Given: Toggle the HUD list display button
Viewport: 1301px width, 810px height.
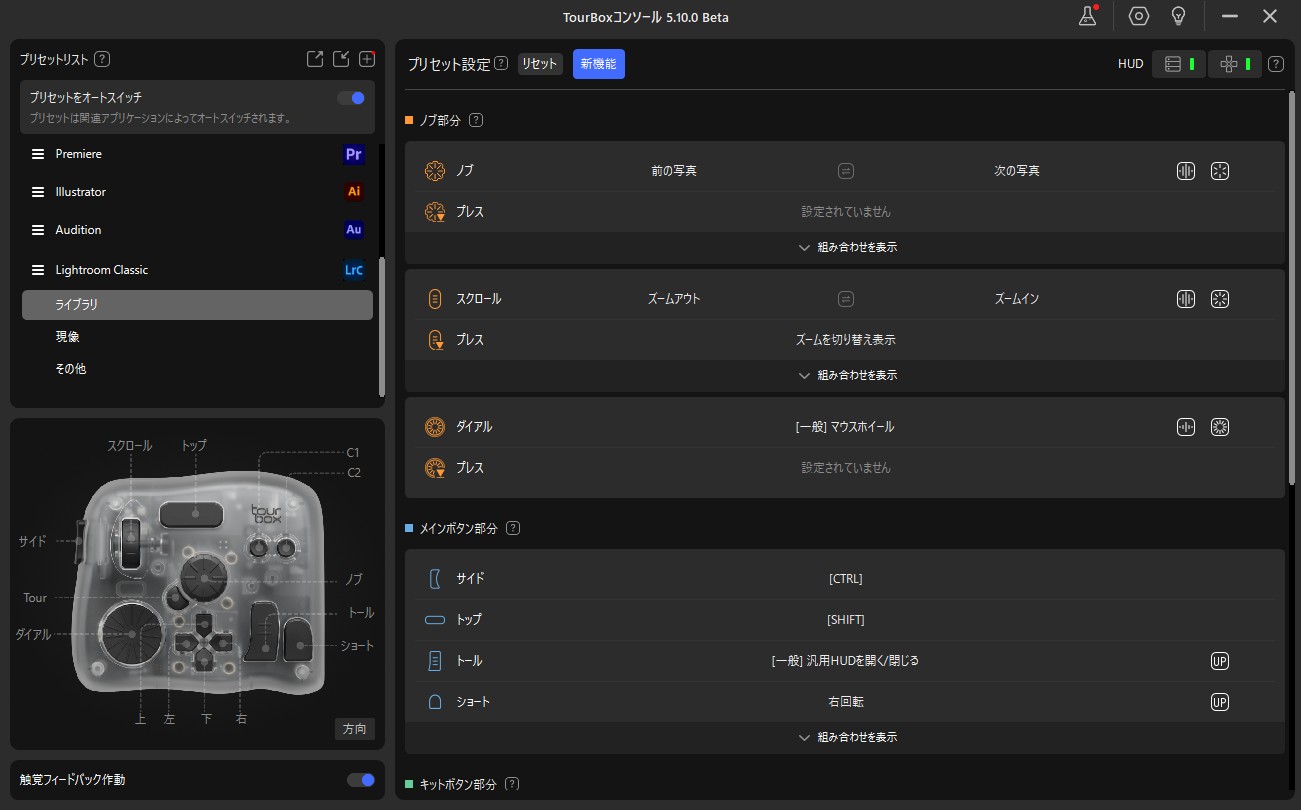Looking at the screenshot, I should pos(1179,64).
